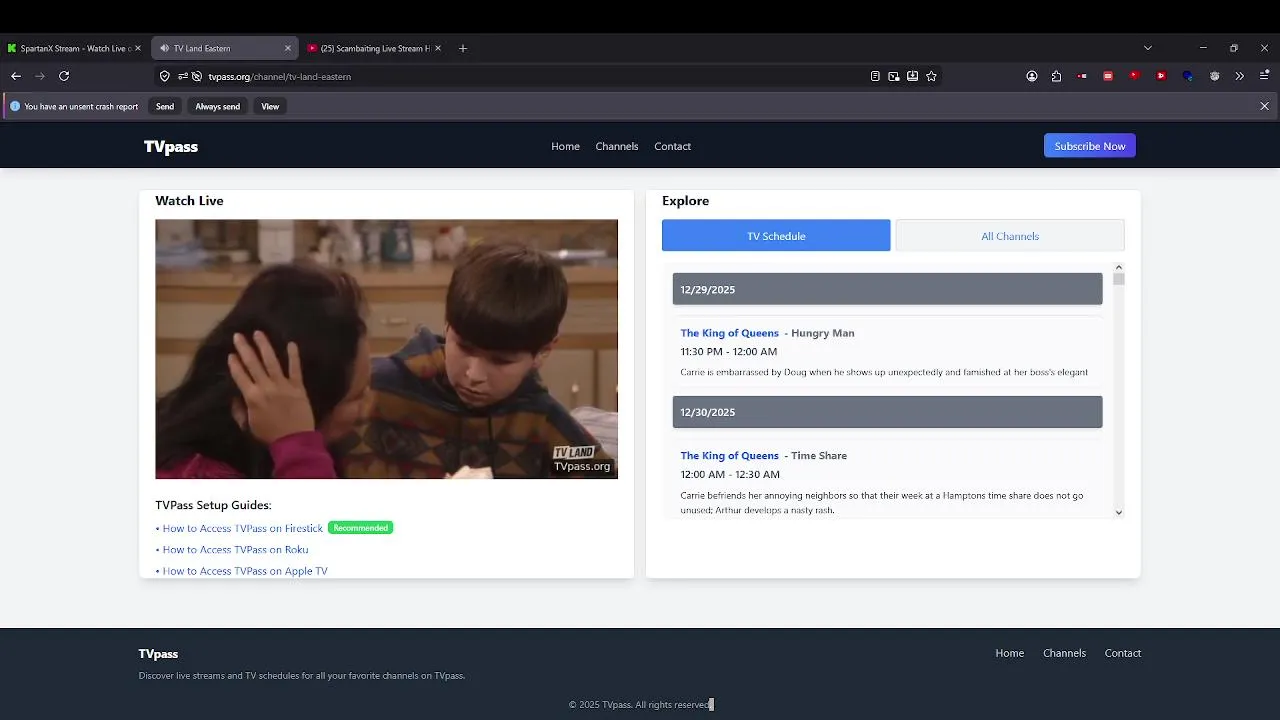Bookmark this page with the star icon
Image resolution: width=1280 pixels, height=720 pixels.
932,76
